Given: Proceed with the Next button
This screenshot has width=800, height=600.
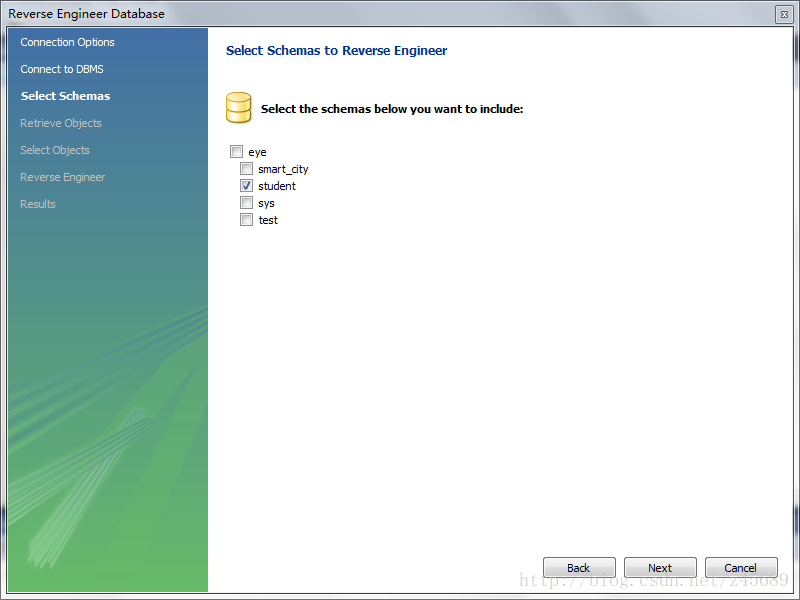Looking at the screenshot, I should [660, 567].
